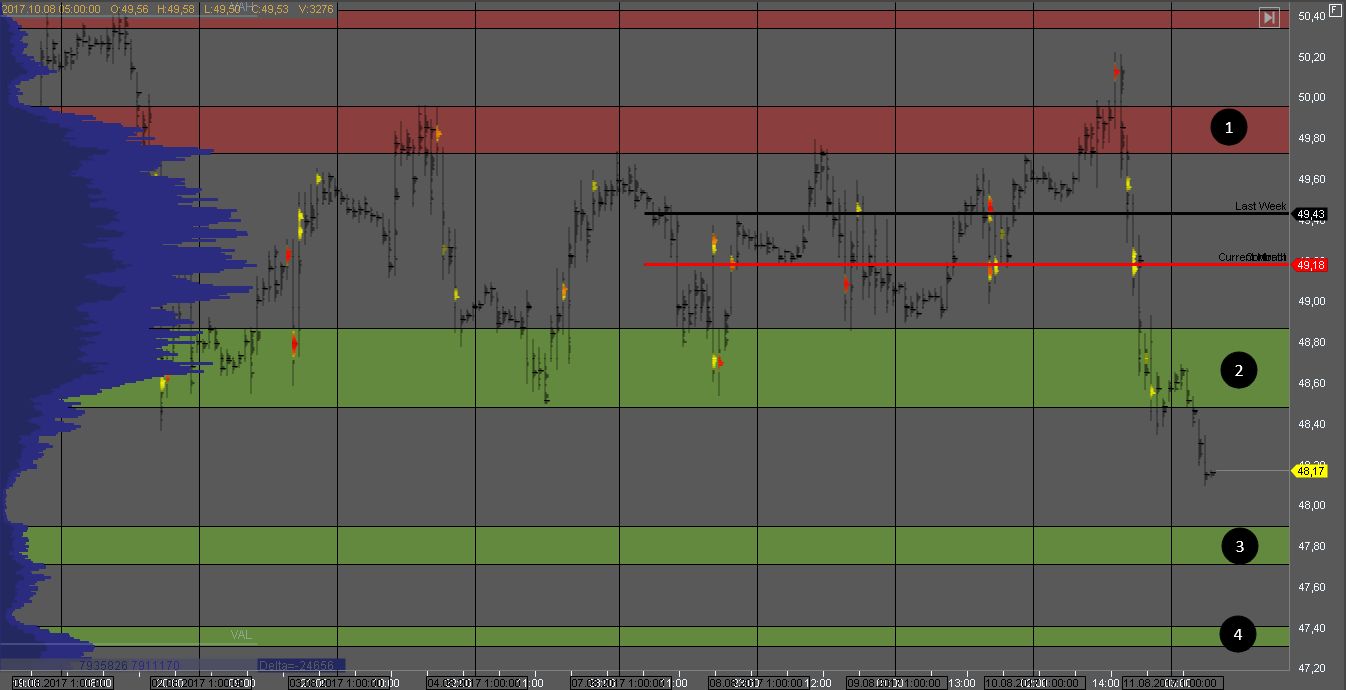Click the black circle marker numbered 1
Image resolution: width=1346 pixels, height=690 pixels.
pos(1229,127)
